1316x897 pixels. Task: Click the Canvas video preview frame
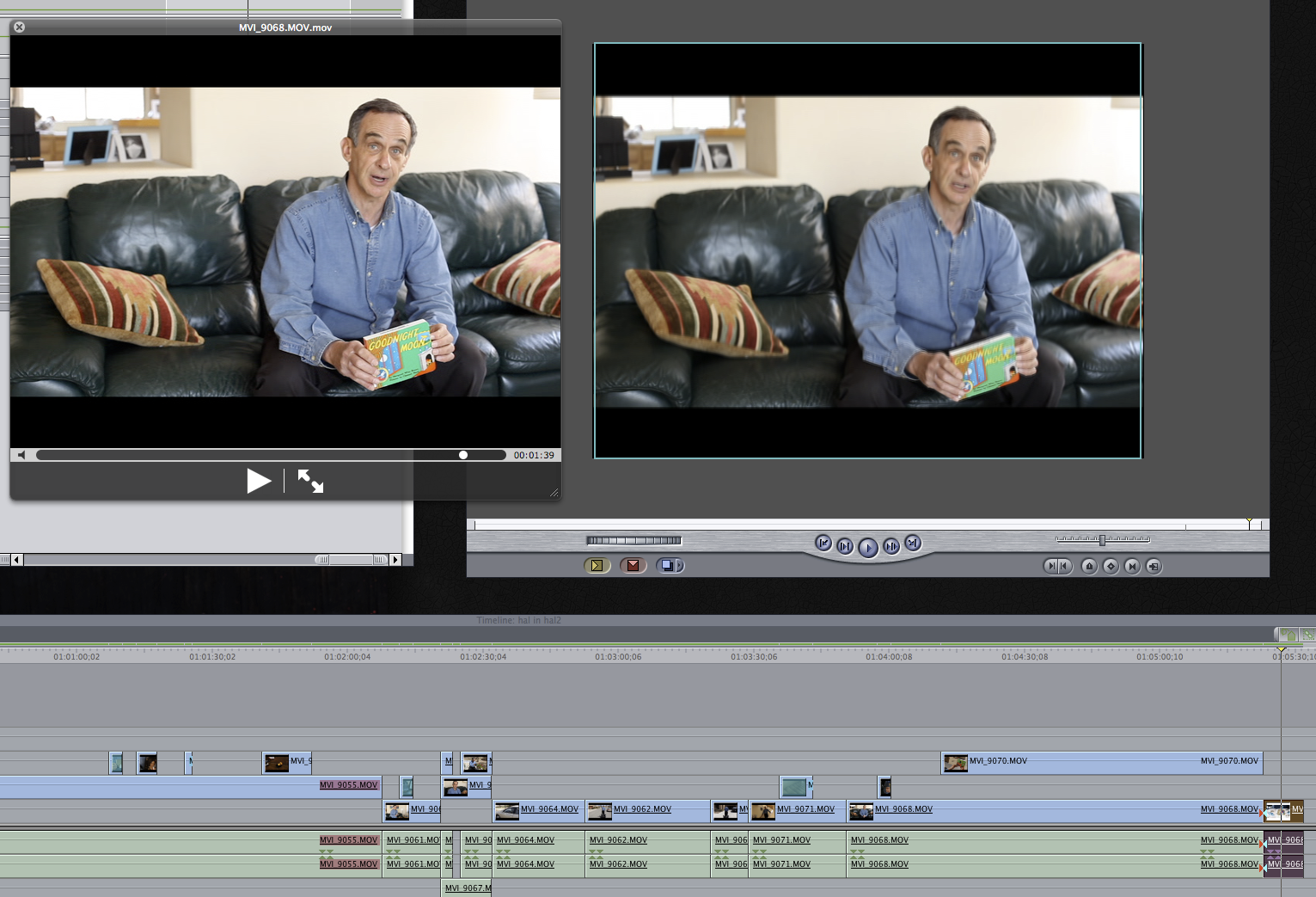click(x=868, y=250)
